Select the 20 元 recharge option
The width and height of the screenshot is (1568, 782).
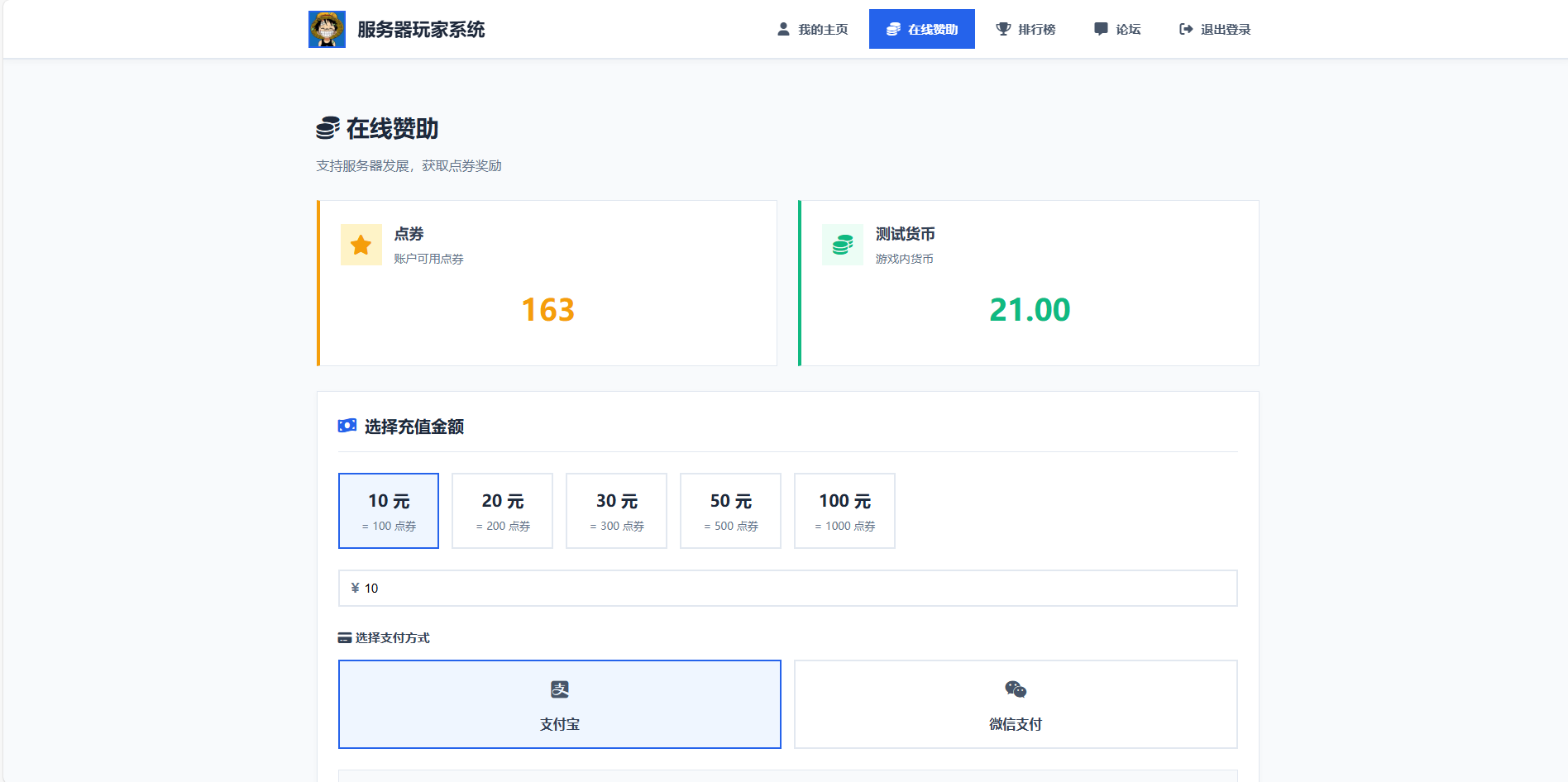[x=502, y=510]
